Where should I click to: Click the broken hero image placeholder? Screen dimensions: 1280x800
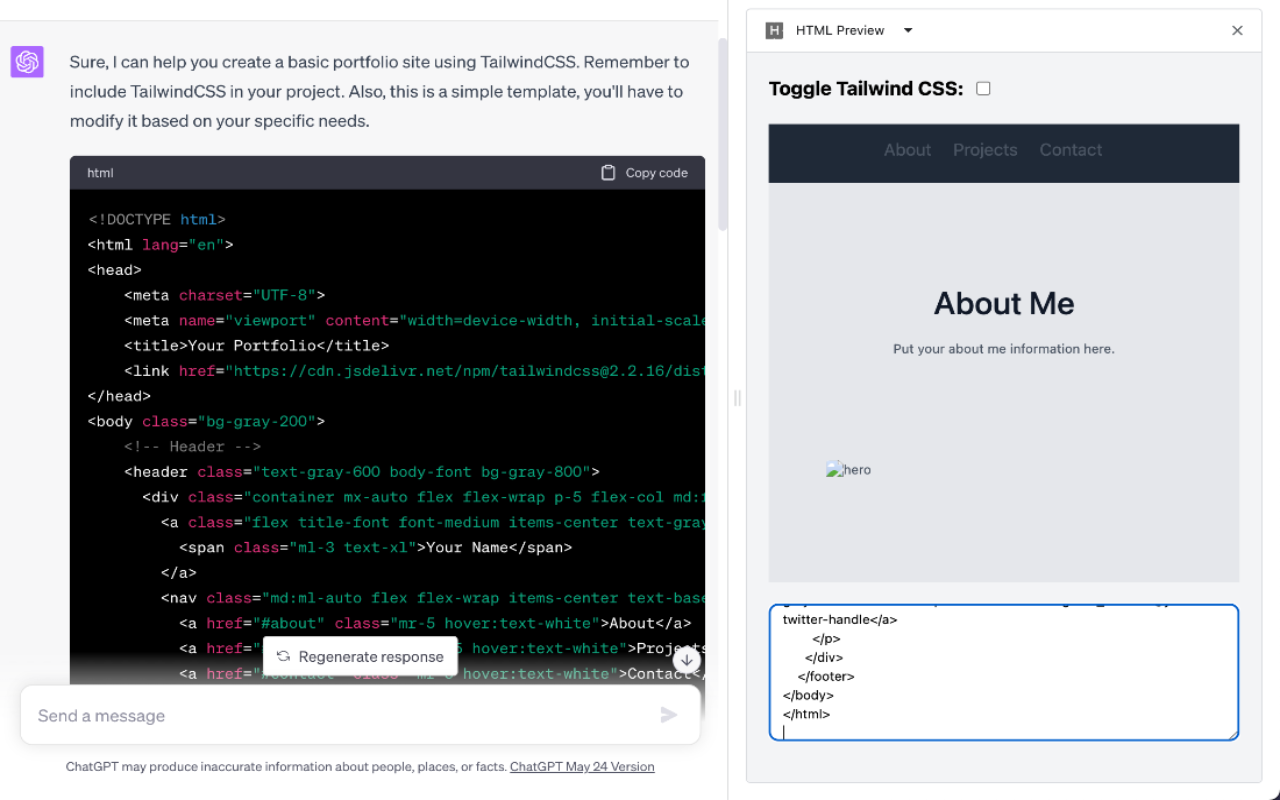click(848, 469)
